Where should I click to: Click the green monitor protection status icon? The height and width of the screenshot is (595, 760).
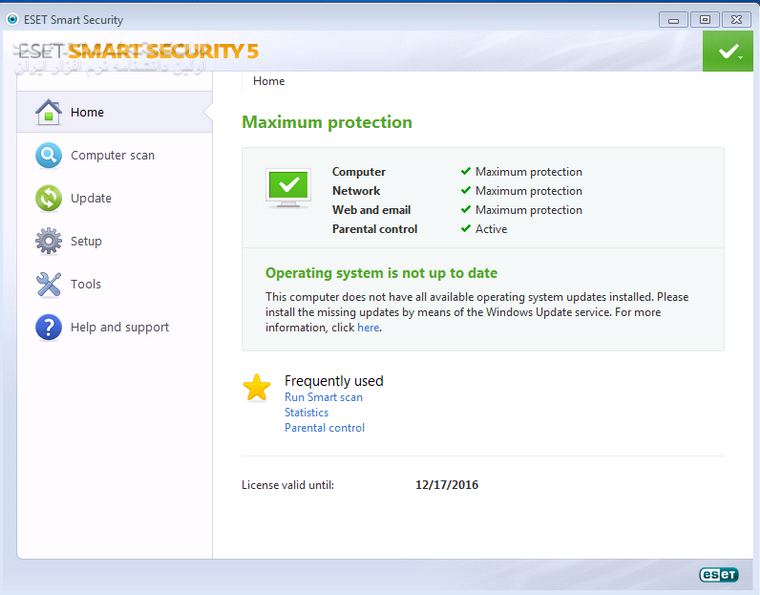point(288,188)
